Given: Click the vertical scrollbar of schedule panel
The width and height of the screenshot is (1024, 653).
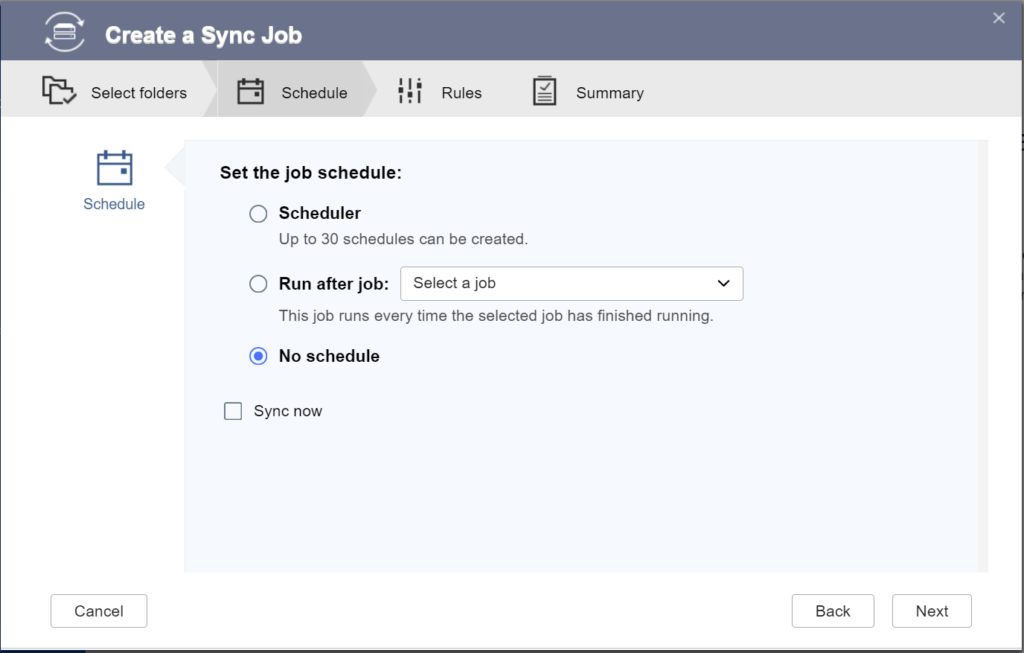Looking at the screenshot, I should coord(982,355).
